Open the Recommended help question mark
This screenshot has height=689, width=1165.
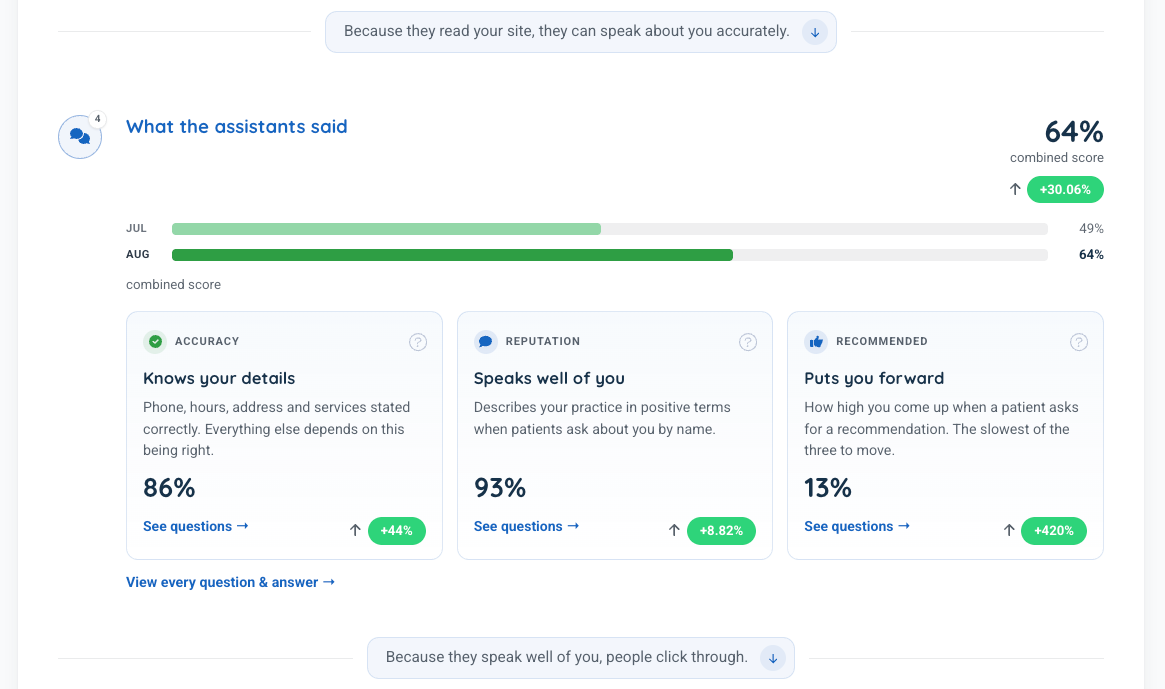coord(1079,342)
